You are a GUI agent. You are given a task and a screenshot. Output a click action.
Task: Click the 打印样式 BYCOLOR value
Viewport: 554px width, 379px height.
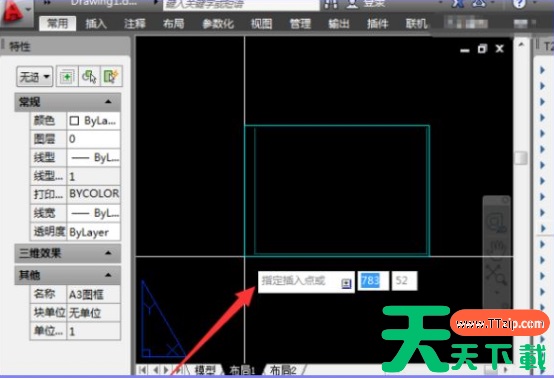[94, 194]
